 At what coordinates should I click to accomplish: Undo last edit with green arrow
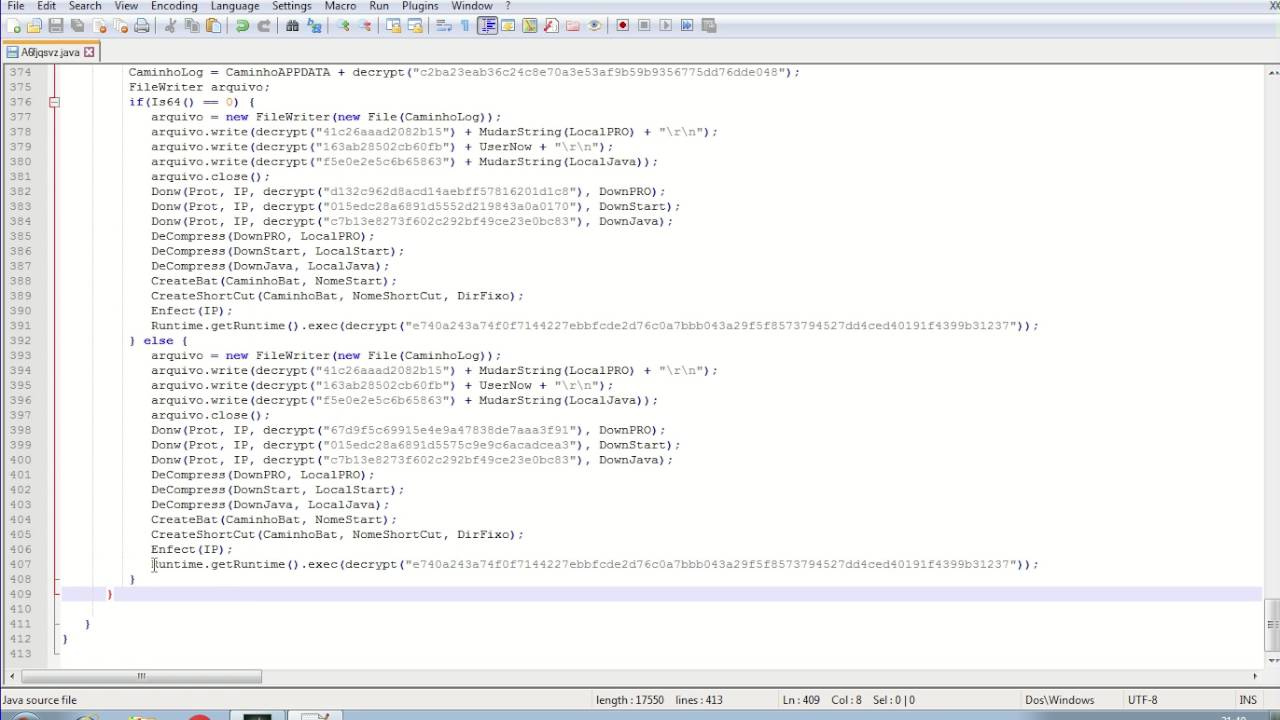(x=242, y=25)
